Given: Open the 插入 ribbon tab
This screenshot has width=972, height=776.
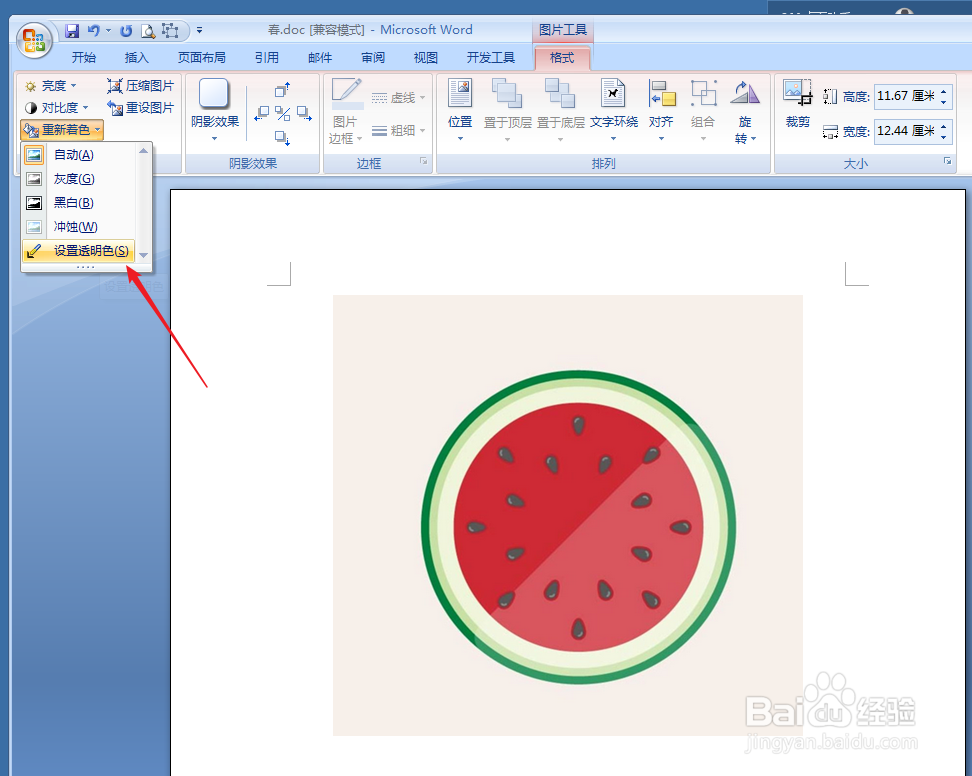Looking at the screenshot, I should (x=136, y=58).
